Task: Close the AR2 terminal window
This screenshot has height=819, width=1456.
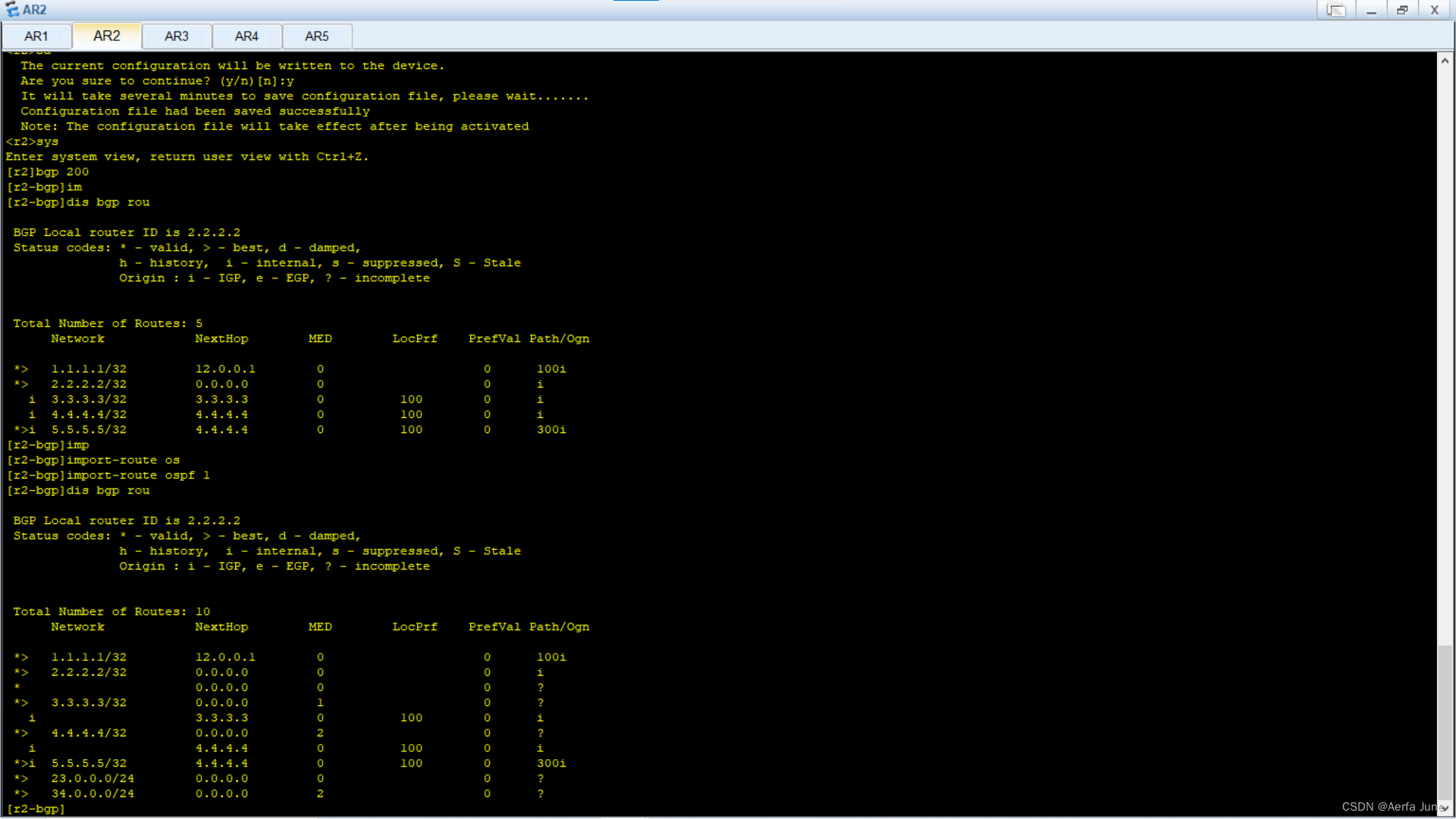Action: (x=1434, y=10)
